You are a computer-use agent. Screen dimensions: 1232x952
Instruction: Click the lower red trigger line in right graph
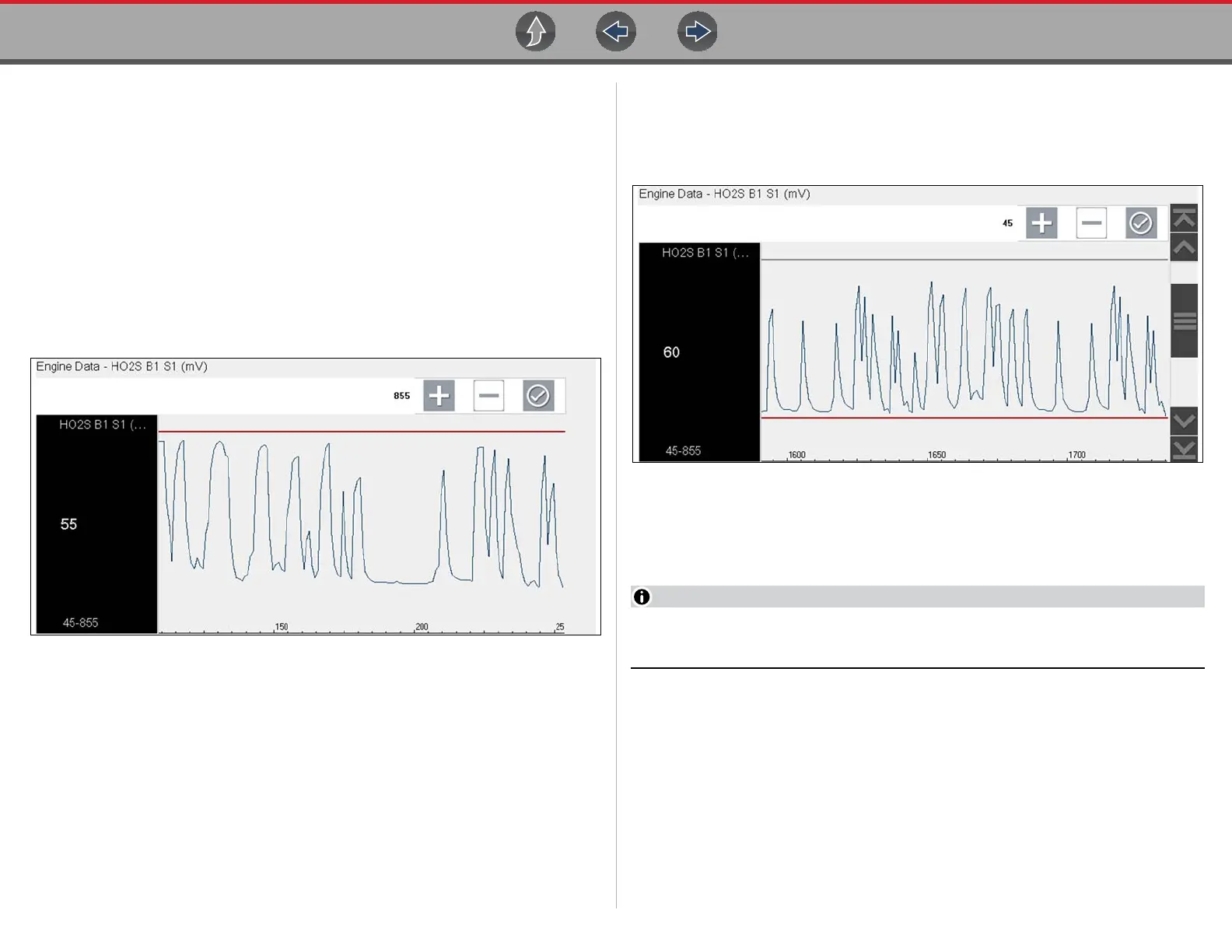pos(964,418)
